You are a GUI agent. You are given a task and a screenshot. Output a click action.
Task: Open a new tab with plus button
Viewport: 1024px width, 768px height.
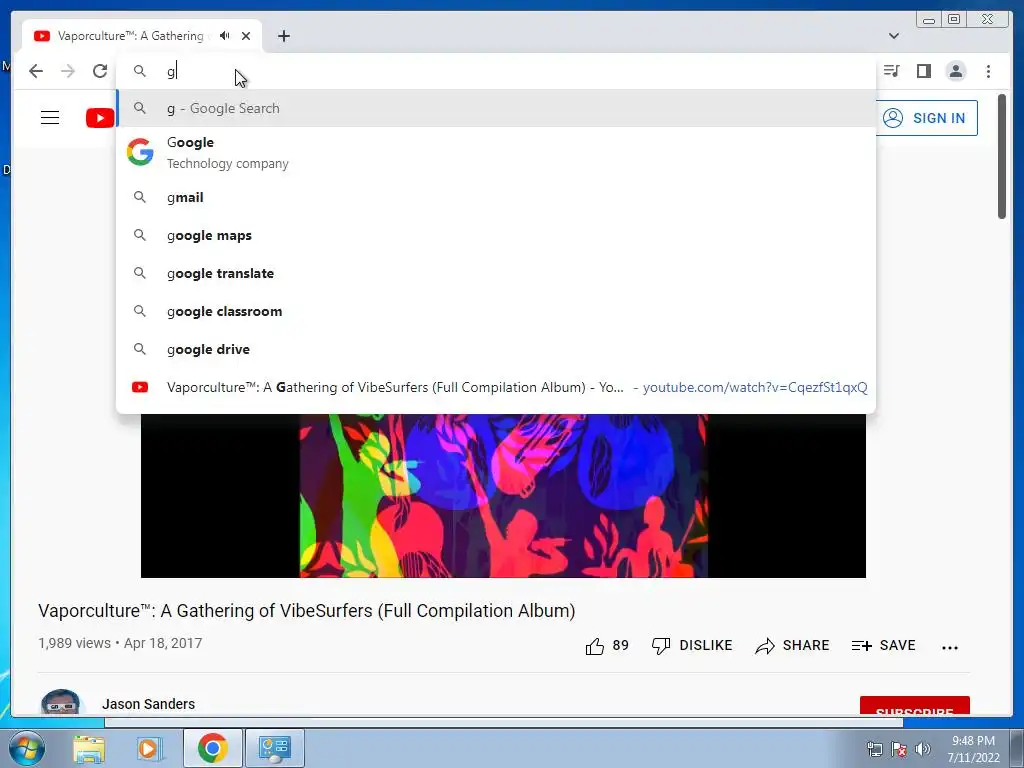[283, 36]
